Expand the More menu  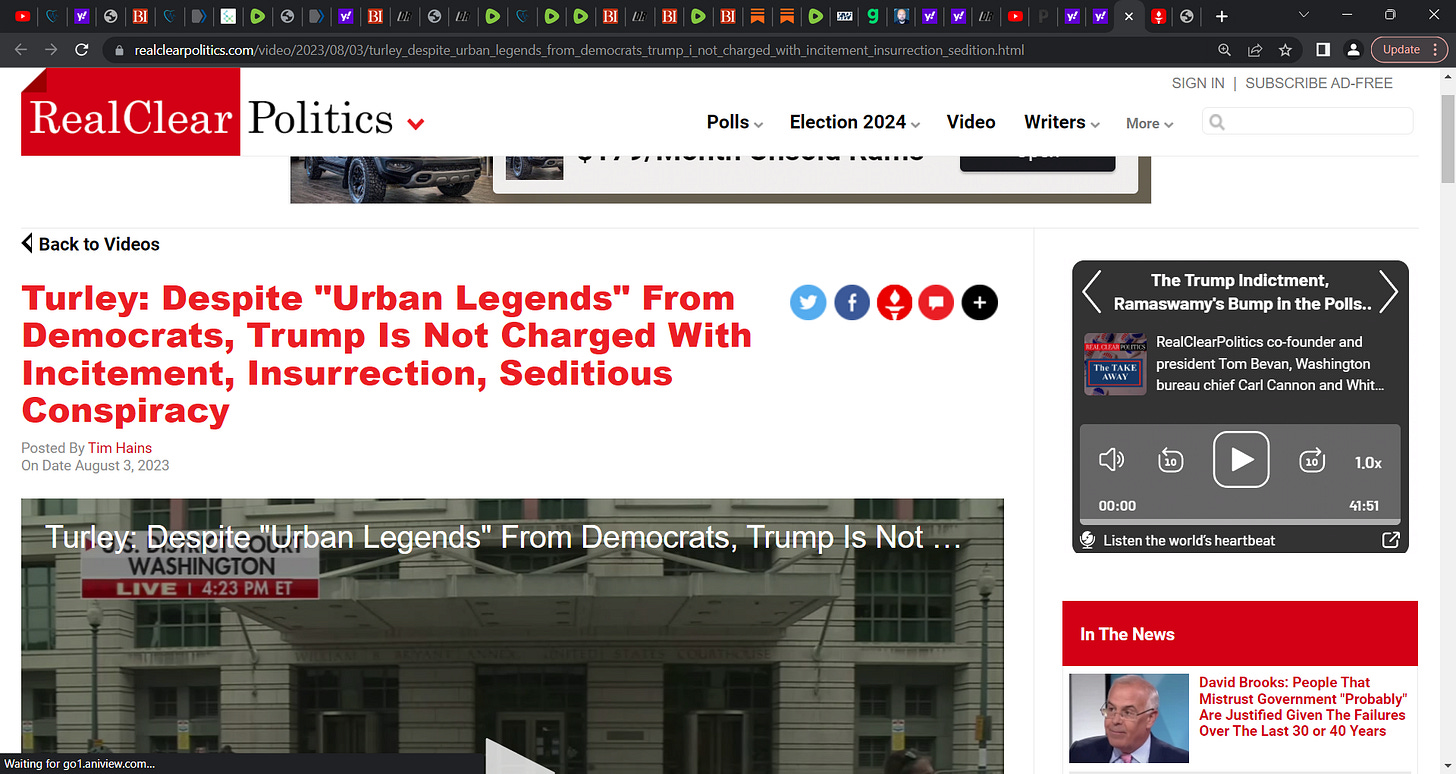pyautogui.click(x=1149, y=123)
